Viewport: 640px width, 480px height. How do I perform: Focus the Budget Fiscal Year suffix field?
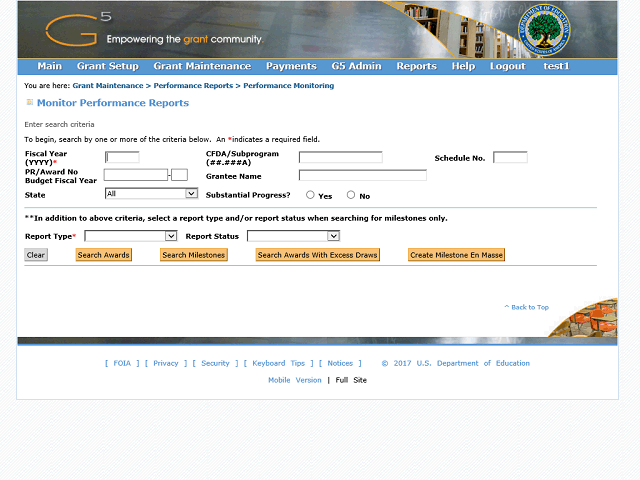(x=180, y=175)
